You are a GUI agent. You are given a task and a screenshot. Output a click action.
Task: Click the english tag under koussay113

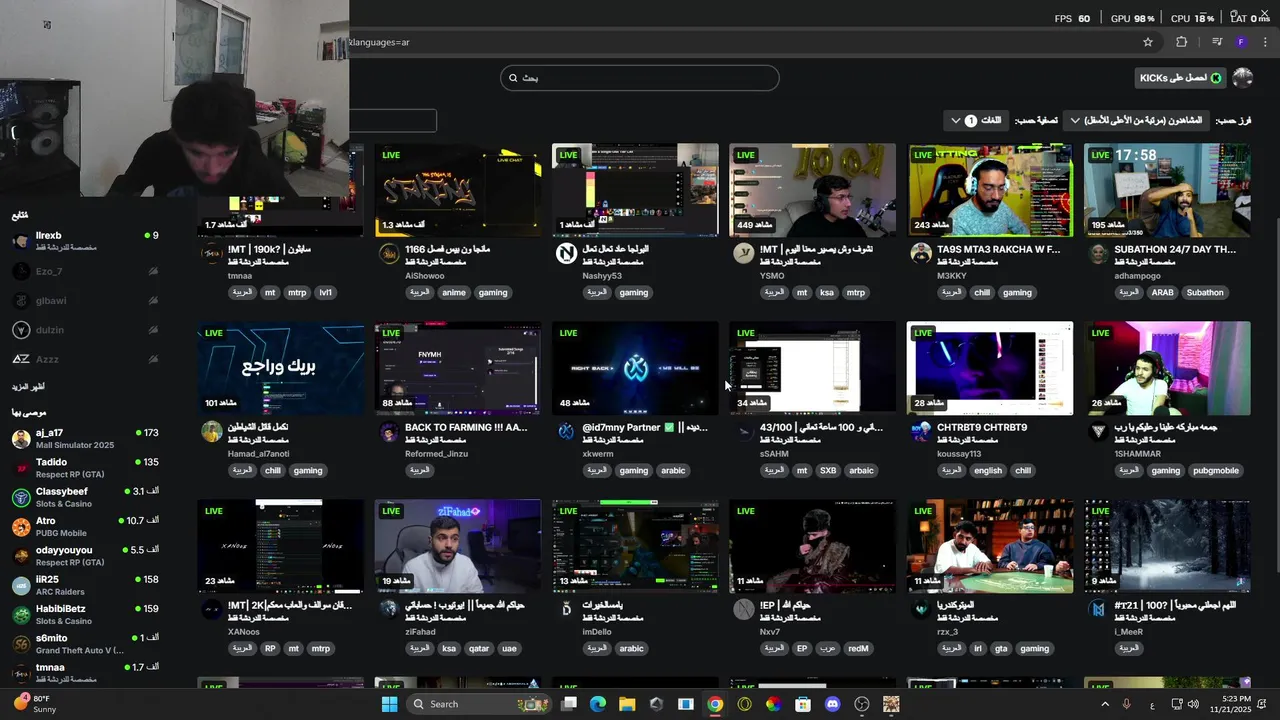(x=987, y=471)
